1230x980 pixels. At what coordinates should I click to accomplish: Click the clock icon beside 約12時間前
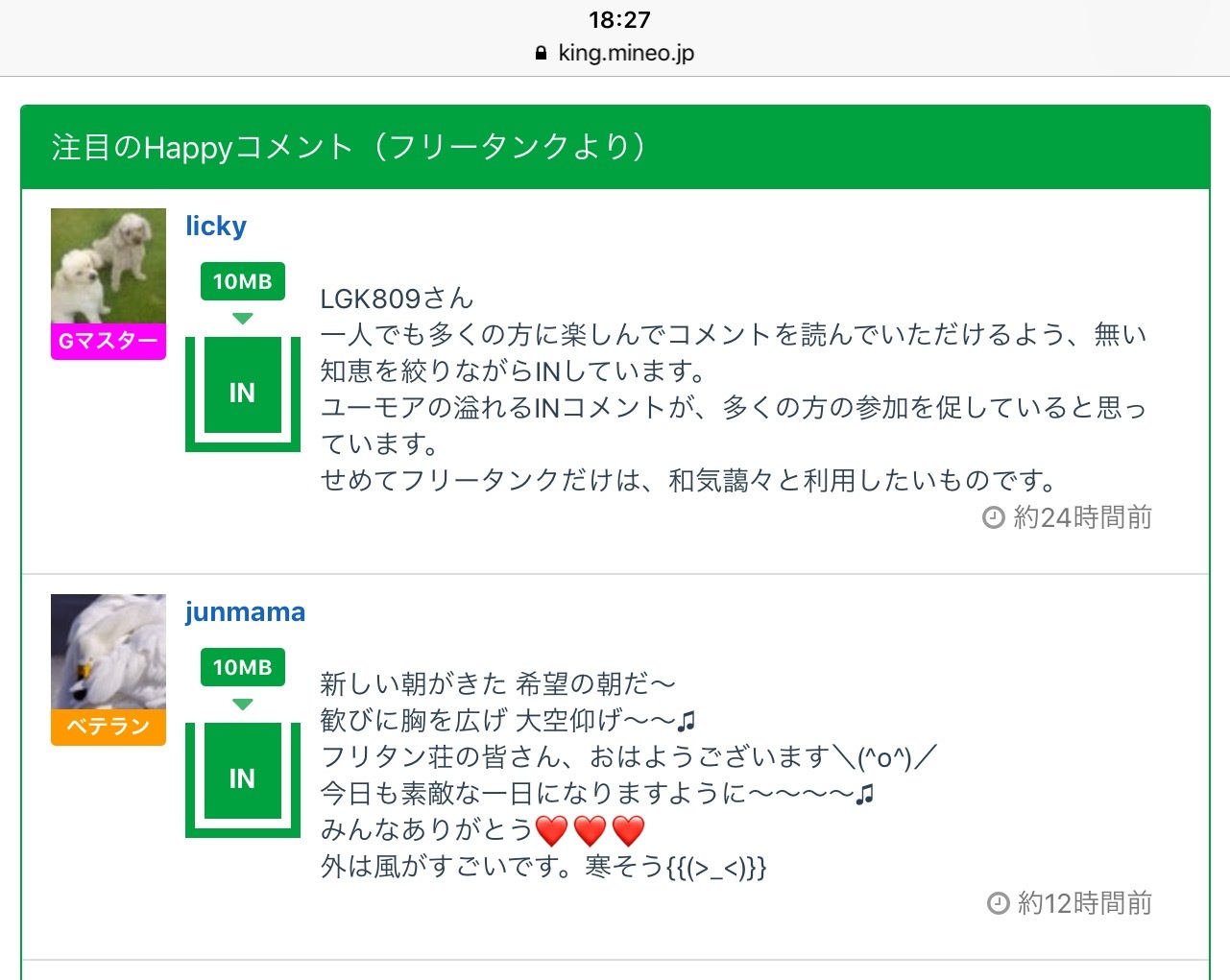[999, 903]
